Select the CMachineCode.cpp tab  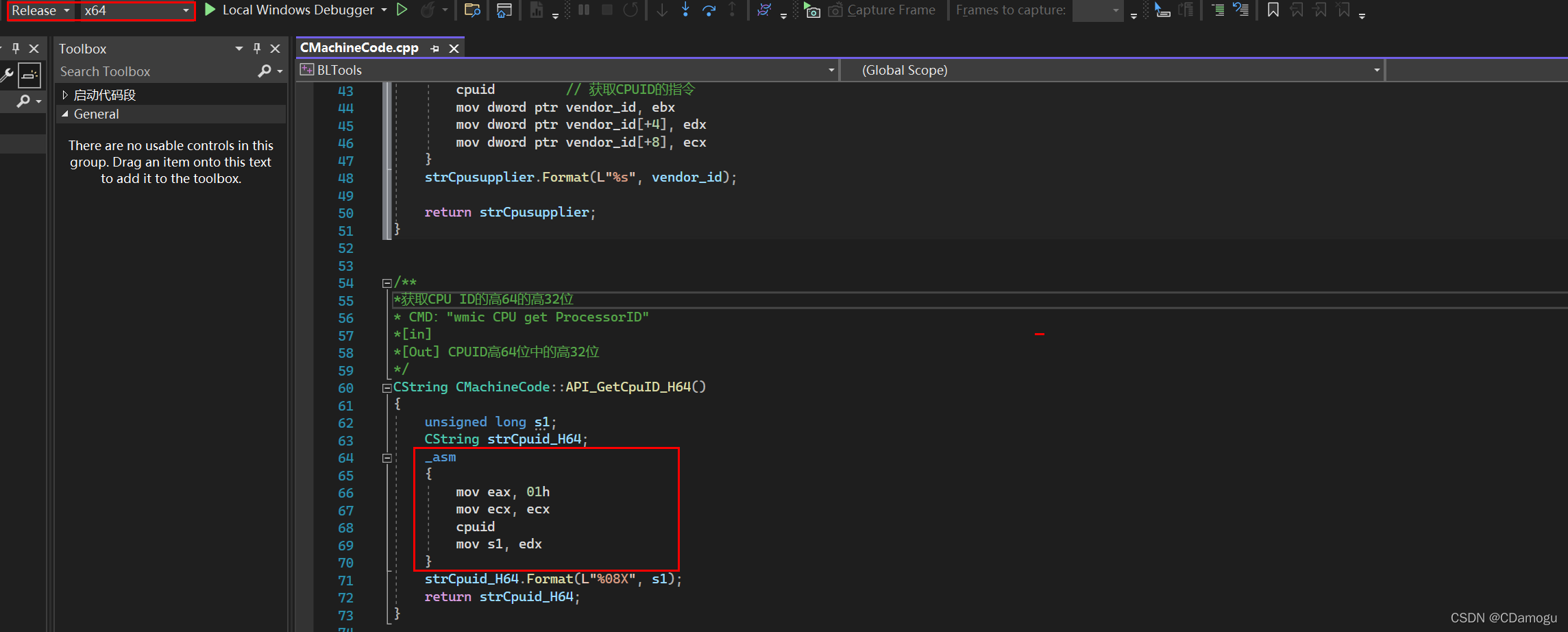click(359, 48)
